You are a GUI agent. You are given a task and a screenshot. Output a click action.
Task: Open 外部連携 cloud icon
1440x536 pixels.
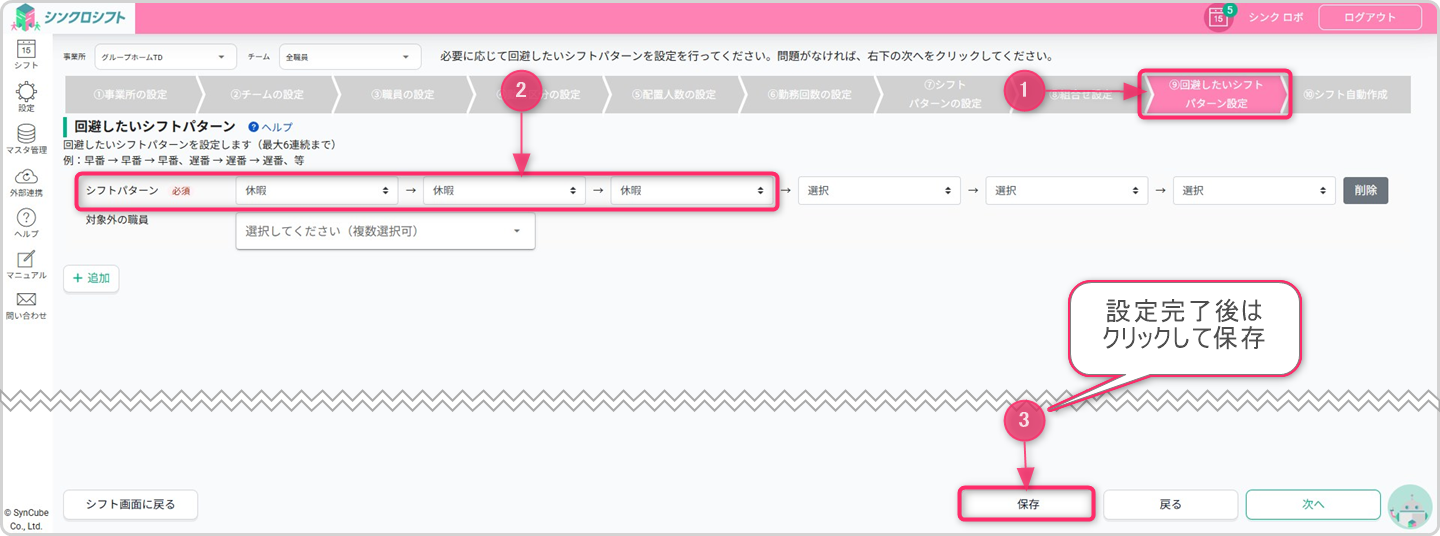[26, 177]
